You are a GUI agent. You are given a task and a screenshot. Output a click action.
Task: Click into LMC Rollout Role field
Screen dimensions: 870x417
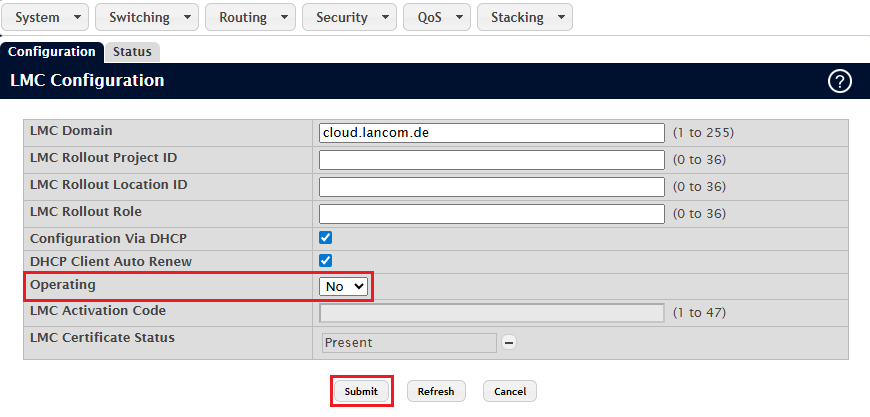491,214
